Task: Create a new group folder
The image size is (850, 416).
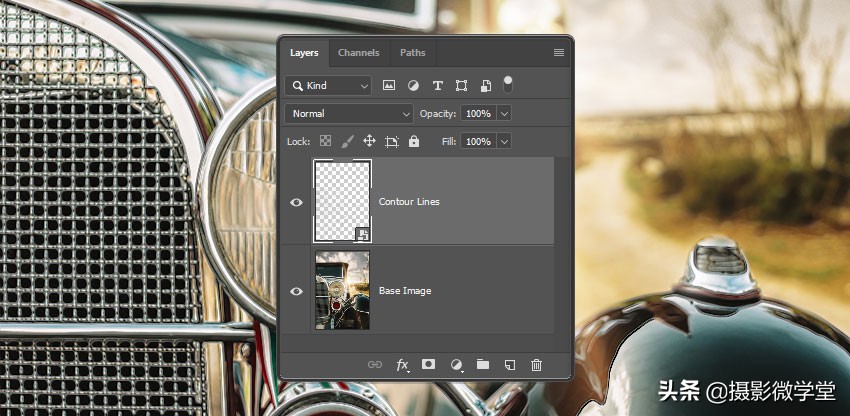Action: coord(482,364)
